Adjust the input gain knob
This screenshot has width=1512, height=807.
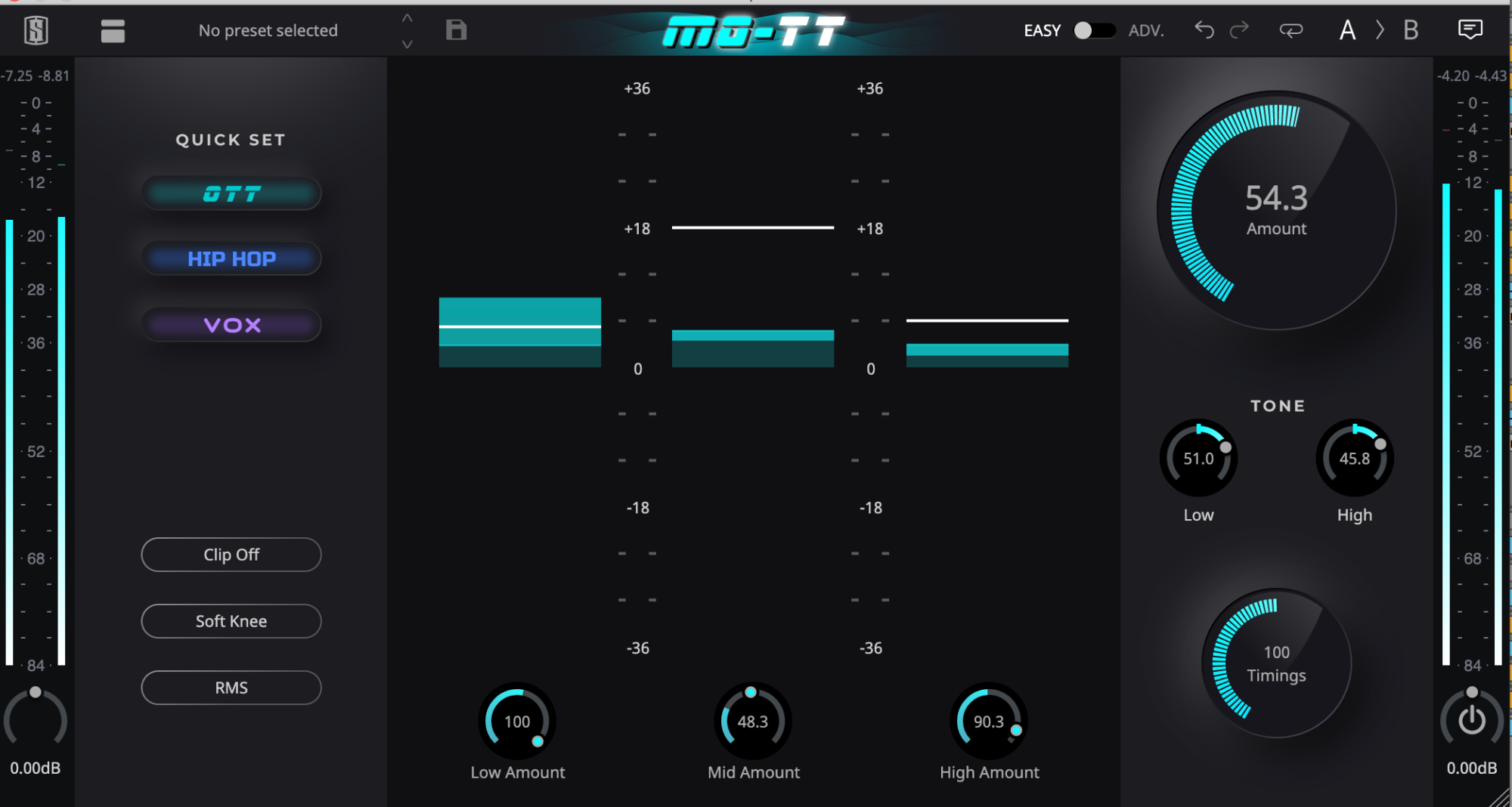click(36, 718)
